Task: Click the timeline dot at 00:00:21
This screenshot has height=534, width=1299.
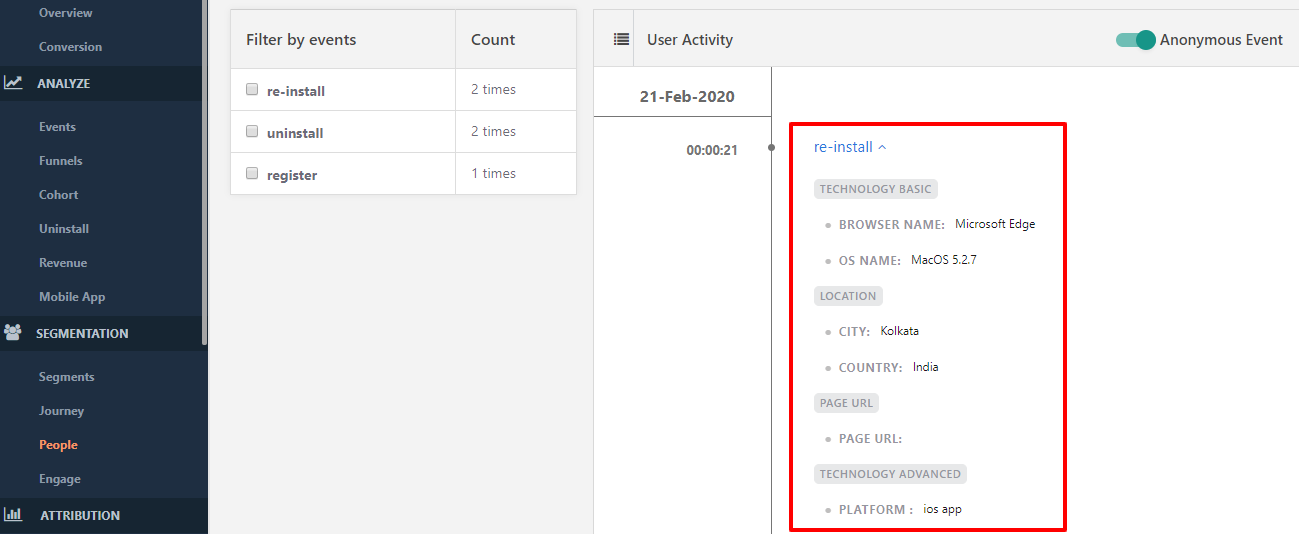Action: click(x=771, y=148)
